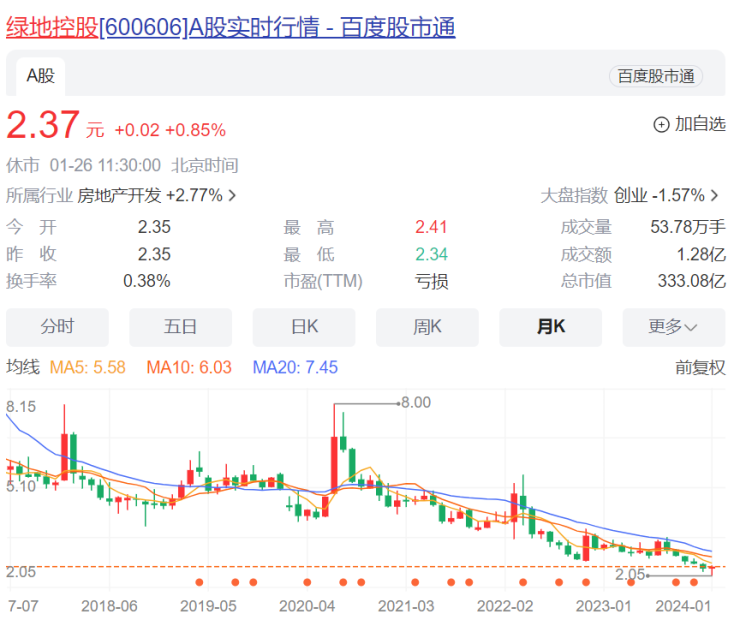740x620 pixels.
Task: Click the 最高 value 2.41
Action: coord(431,227)
